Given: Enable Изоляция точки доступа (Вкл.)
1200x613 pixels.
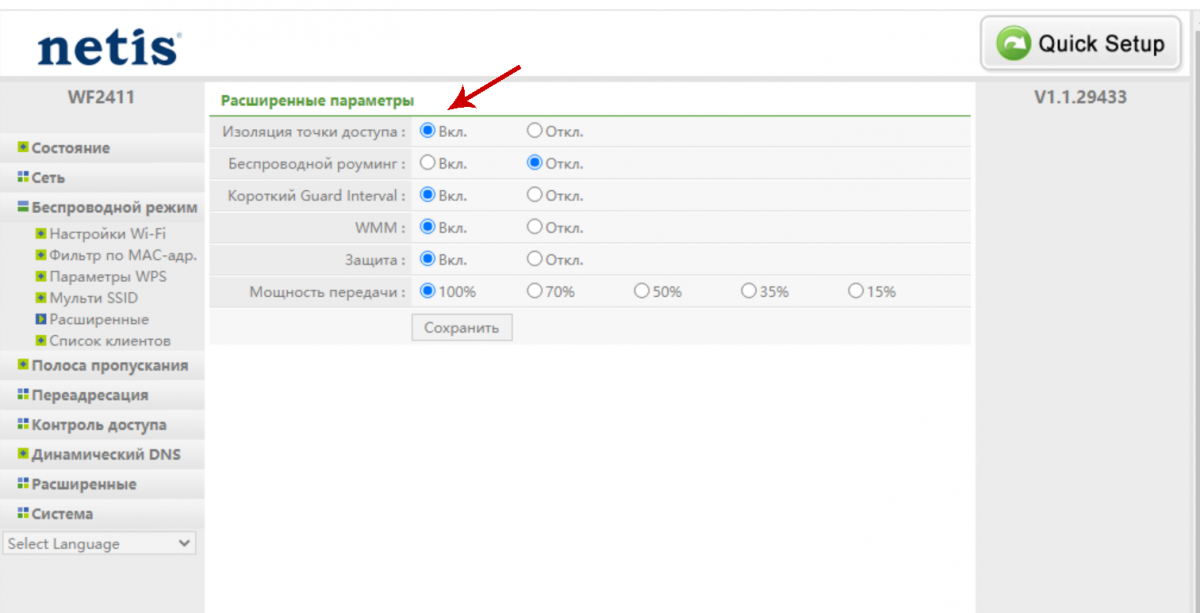Looking at the screenshot, I should point(427,130).
